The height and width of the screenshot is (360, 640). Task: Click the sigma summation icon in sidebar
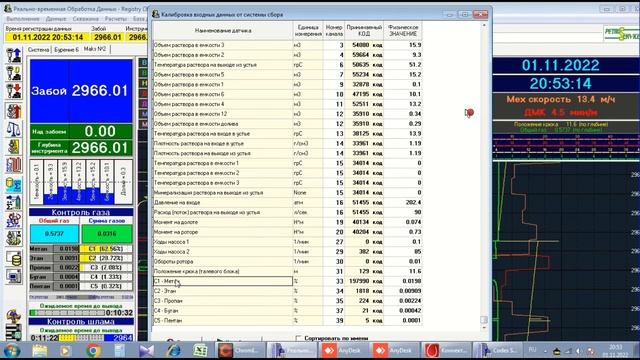[13, 185]
